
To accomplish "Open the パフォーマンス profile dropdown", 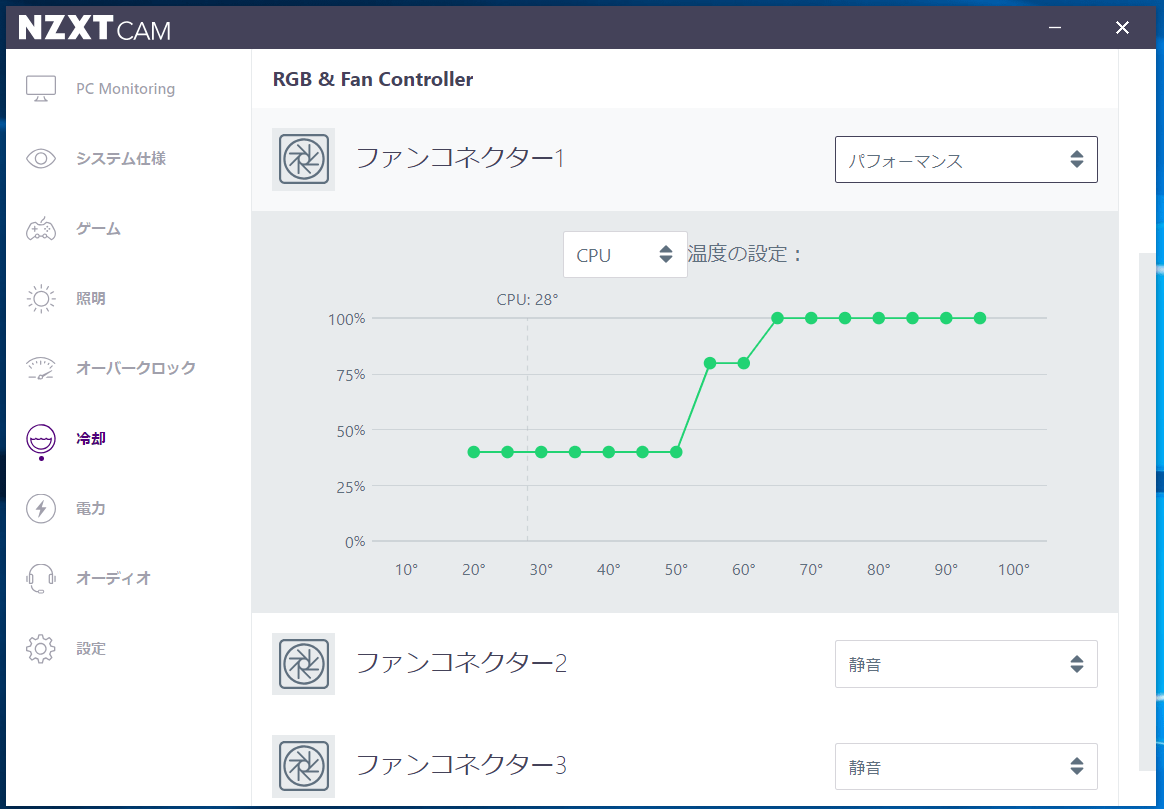I will pyautogui.click(x=966, y=160).
